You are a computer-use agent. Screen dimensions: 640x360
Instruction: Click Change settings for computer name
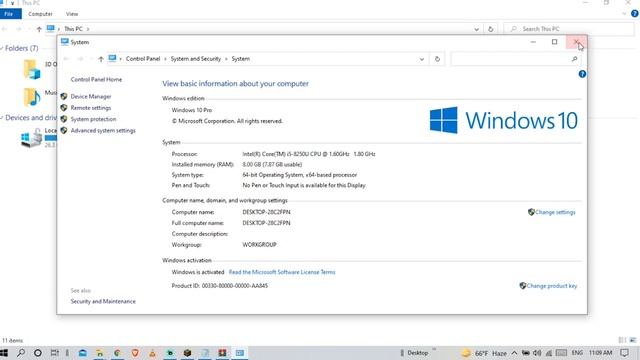click(555, 212)
